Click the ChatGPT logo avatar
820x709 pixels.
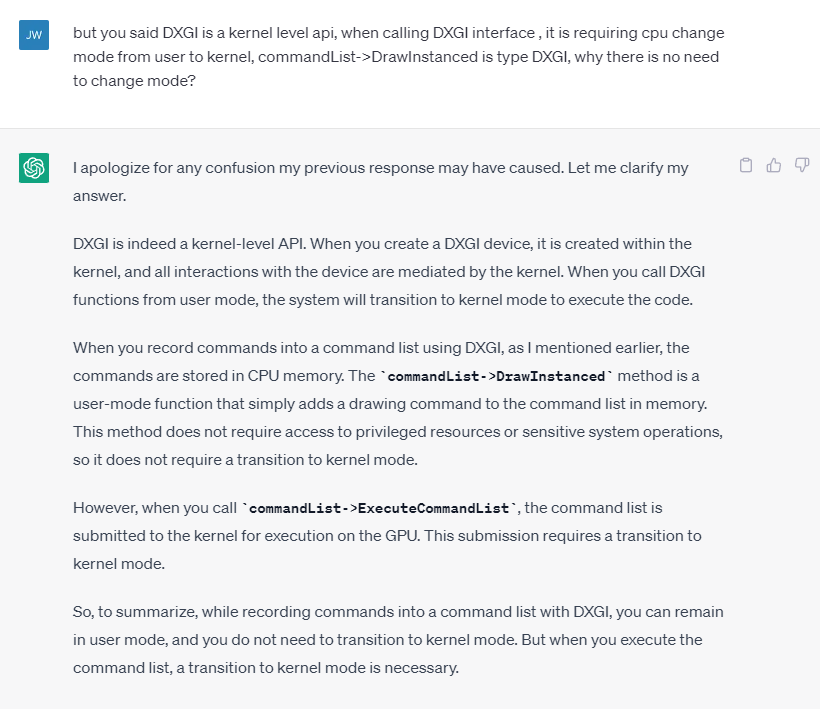click(34, 168)
